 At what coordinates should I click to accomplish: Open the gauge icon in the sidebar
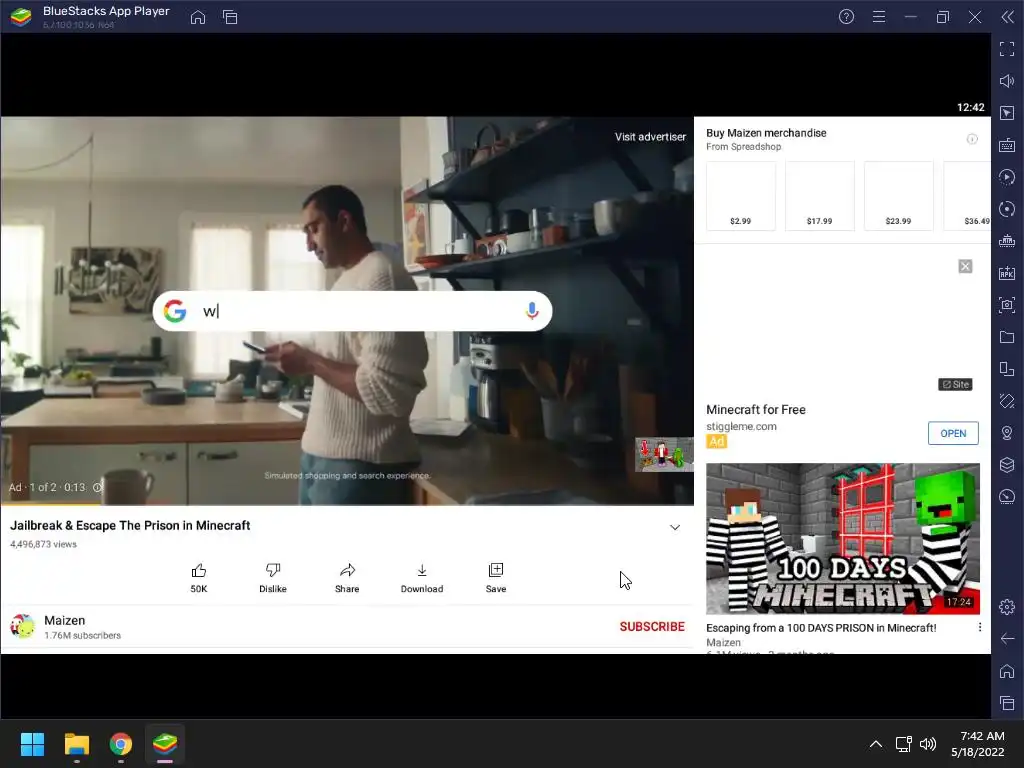tap(1007, 497)
